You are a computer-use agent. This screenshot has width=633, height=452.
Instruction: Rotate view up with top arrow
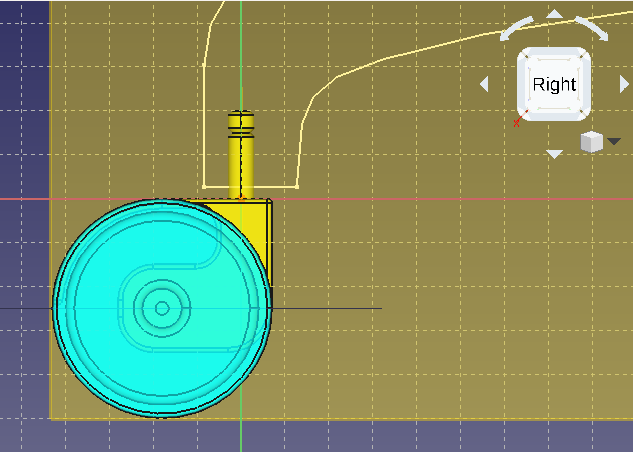click(x=554, y=15)
